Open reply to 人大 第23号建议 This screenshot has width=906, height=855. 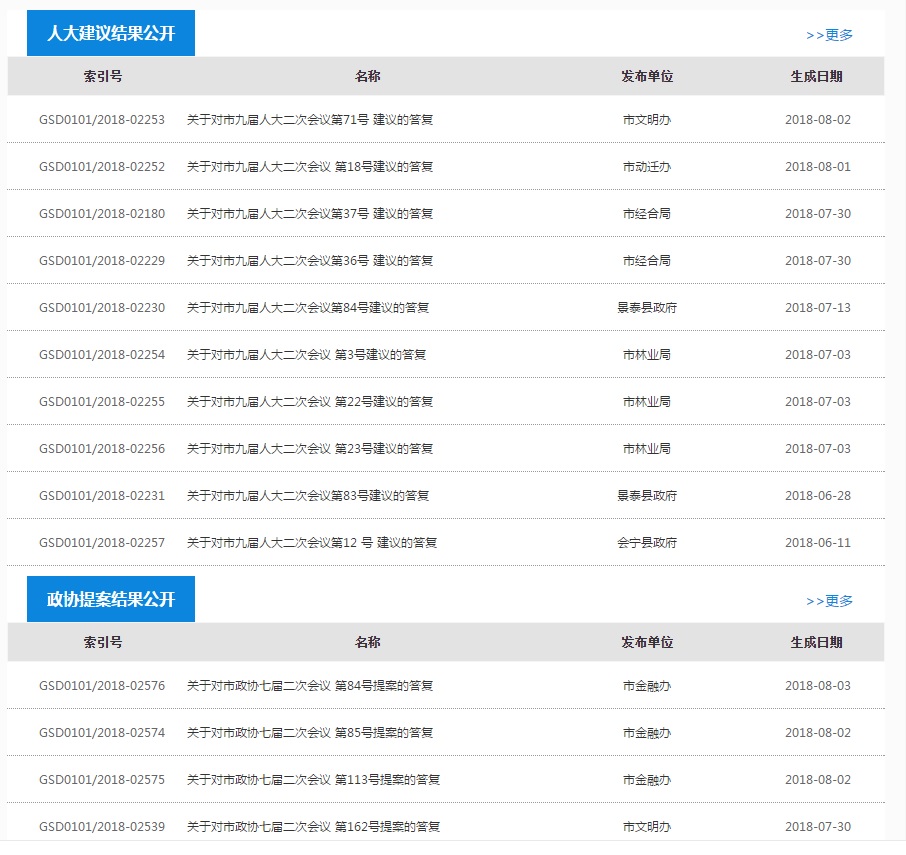(310, 449)
